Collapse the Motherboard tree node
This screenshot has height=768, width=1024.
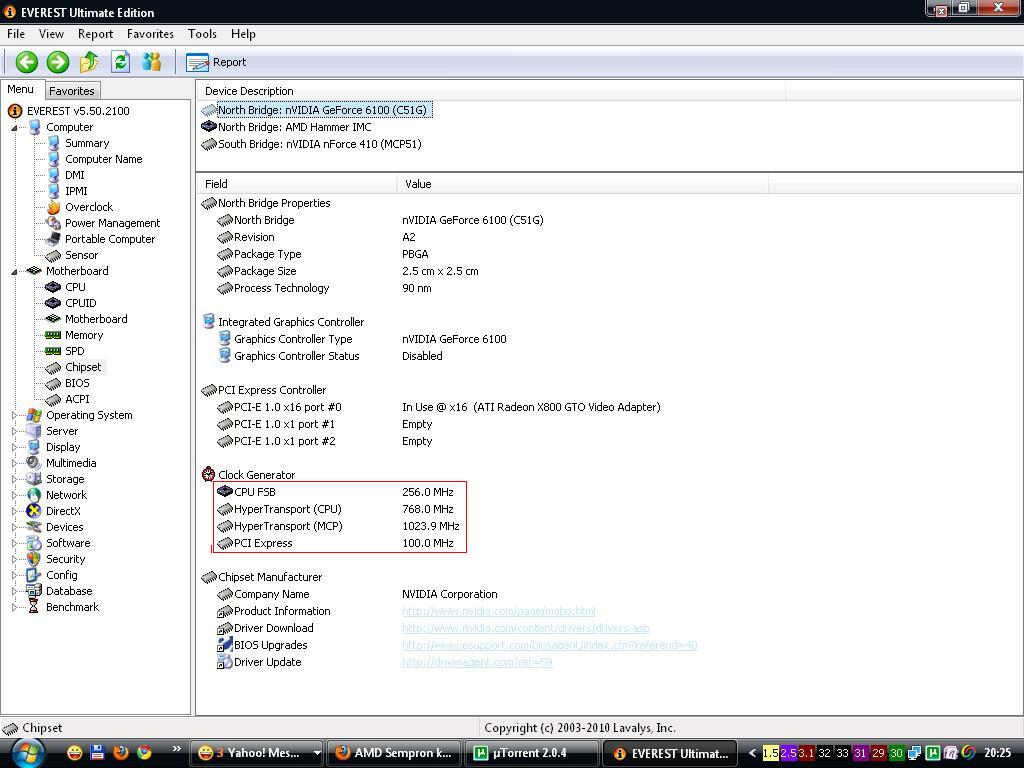click(14, 272)
